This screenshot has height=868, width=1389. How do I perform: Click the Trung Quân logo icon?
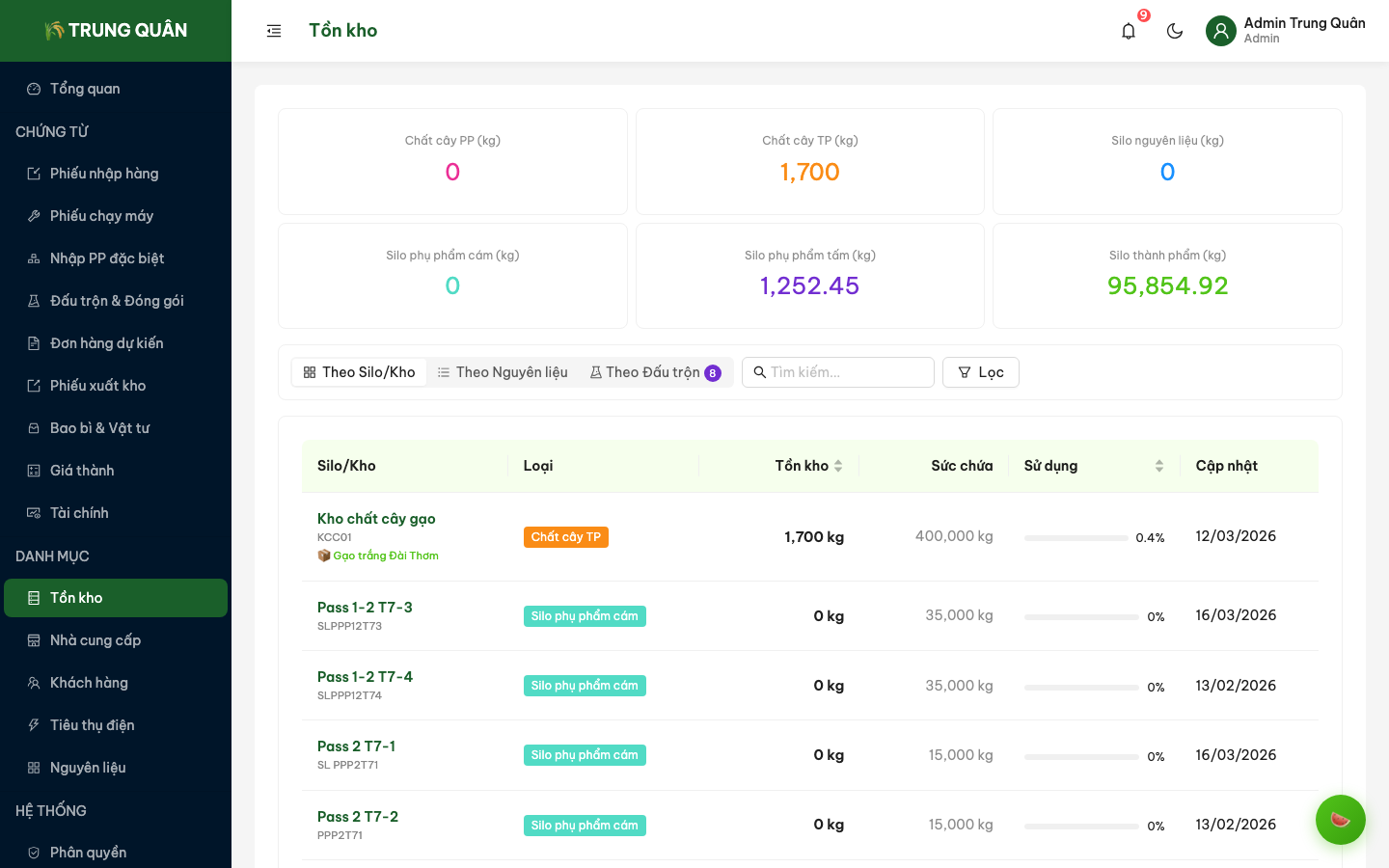[x=54, y=31]
